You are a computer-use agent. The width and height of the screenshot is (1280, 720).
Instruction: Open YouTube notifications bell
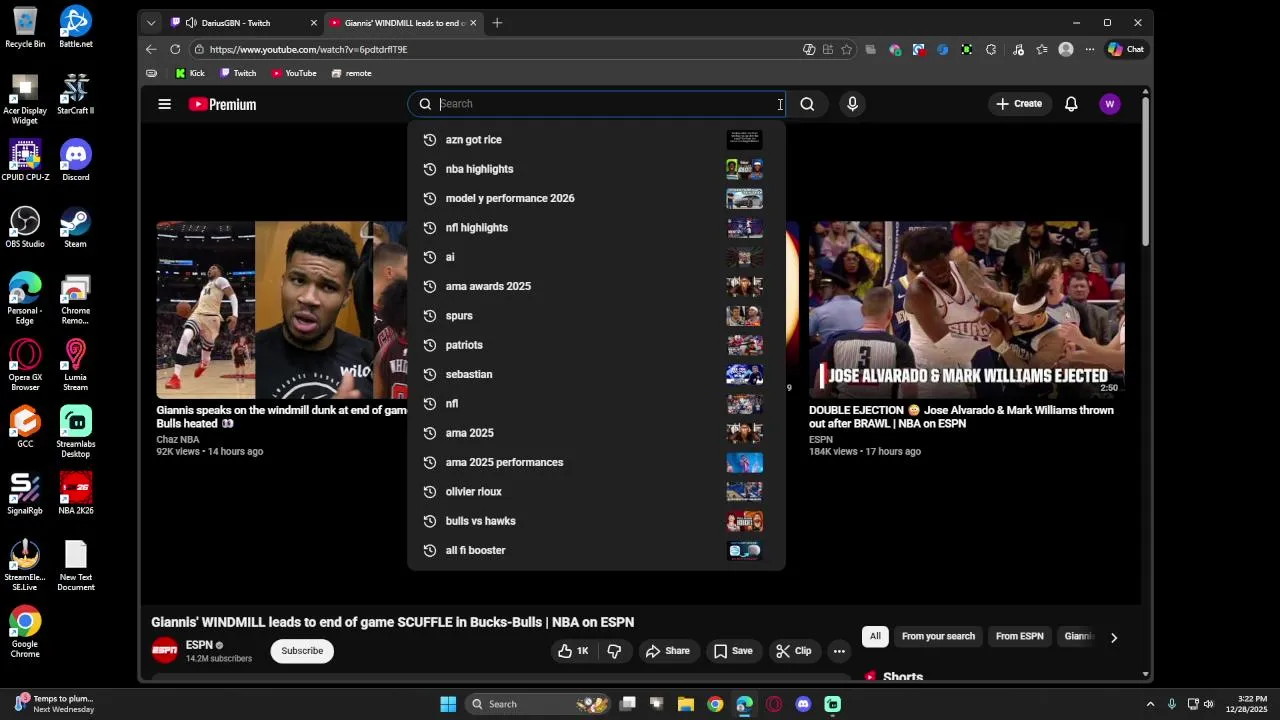point(1071,104)
